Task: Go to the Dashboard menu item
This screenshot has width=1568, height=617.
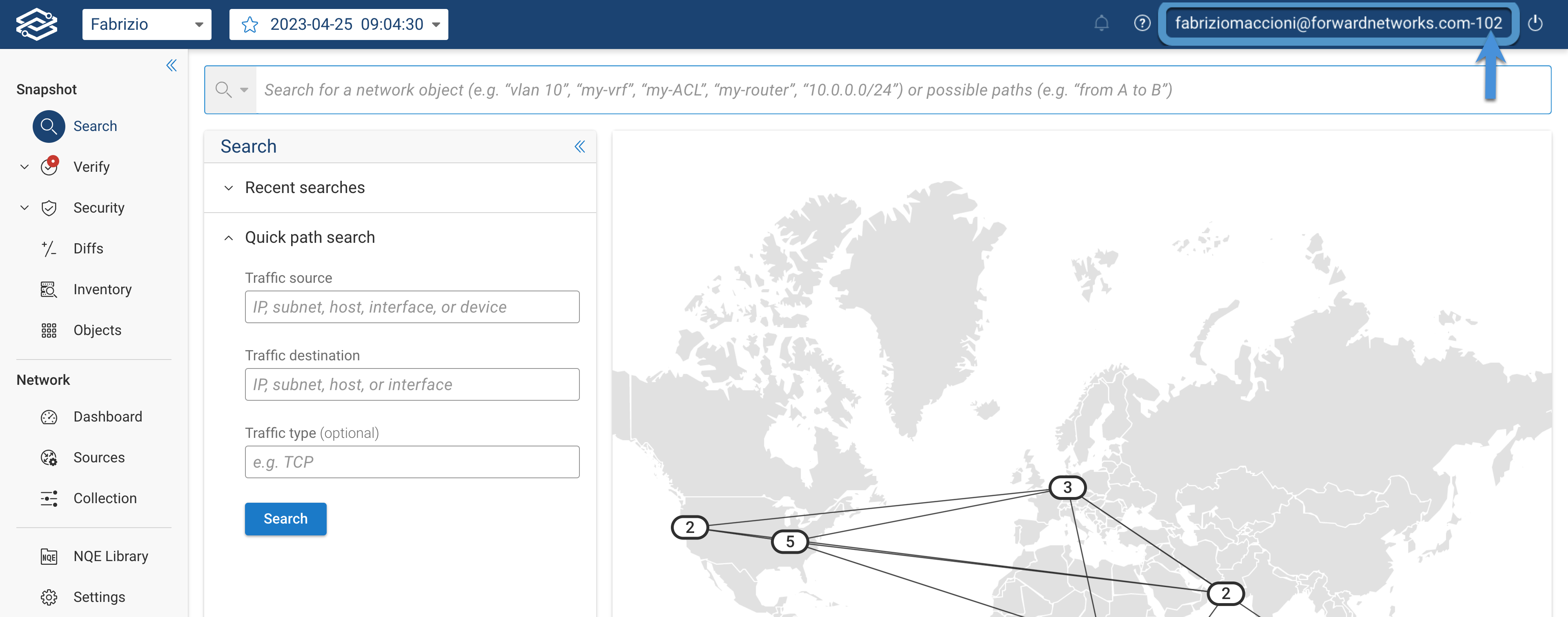Action: point(107,417)
